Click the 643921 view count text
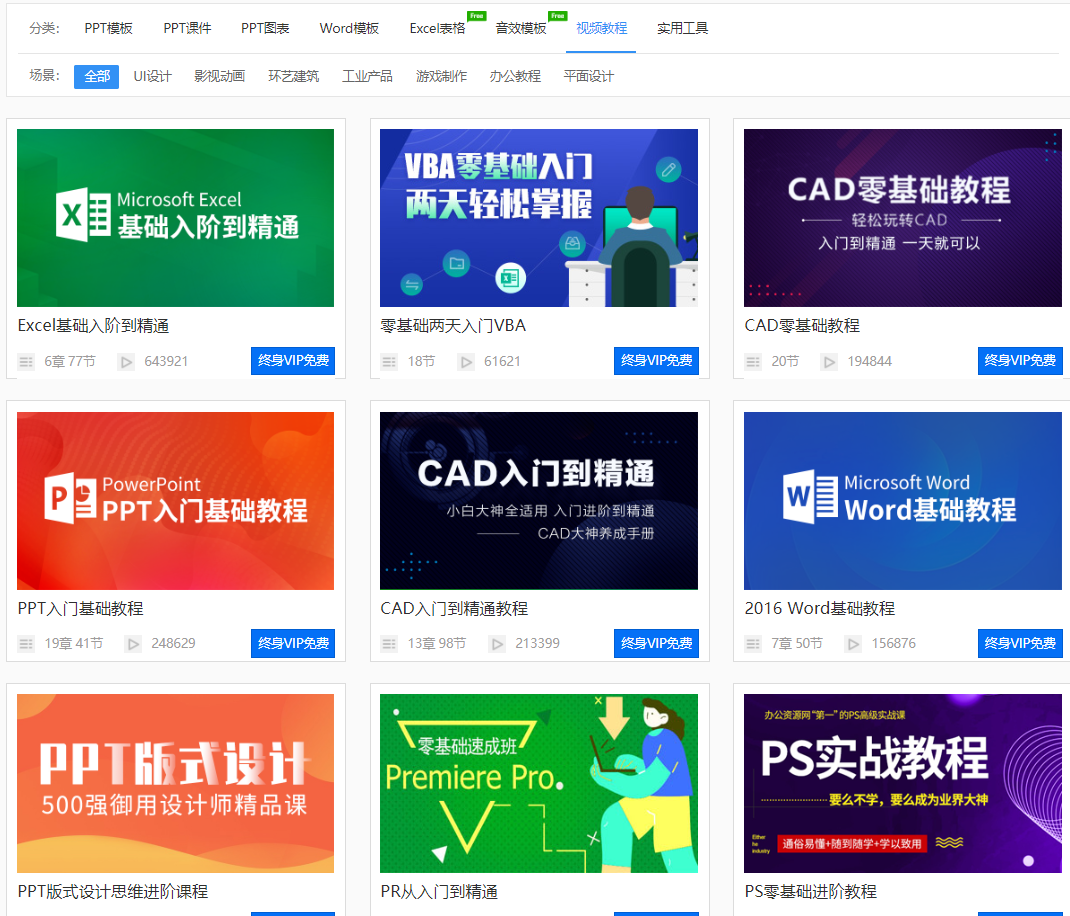The width and height of the screenshot is (1070, 916). click(x=166, y=362)
